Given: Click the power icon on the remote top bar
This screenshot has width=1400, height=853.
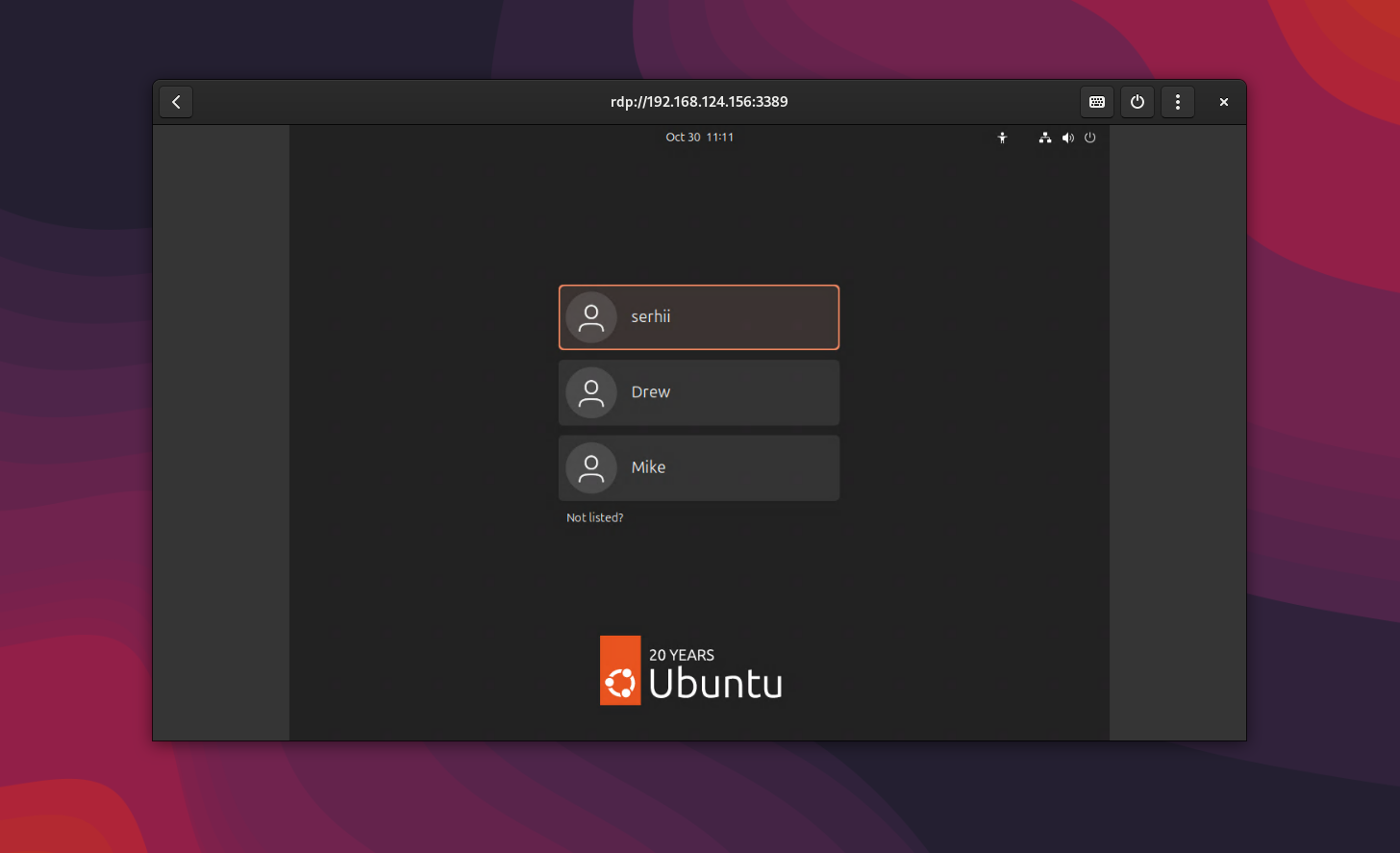Looking at the screenshot, I should coord(1089,138).
